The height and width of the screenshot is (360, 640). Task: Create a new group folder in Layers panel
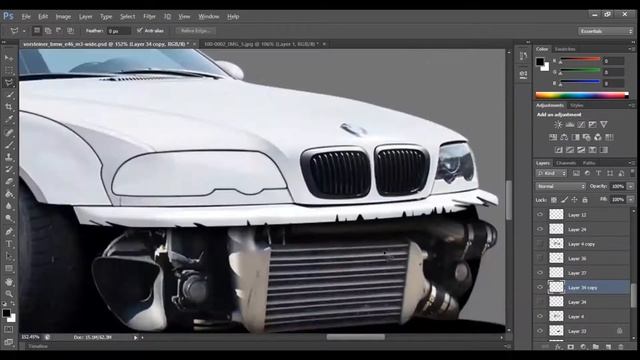pyautogui.click(x=596, y=347)
